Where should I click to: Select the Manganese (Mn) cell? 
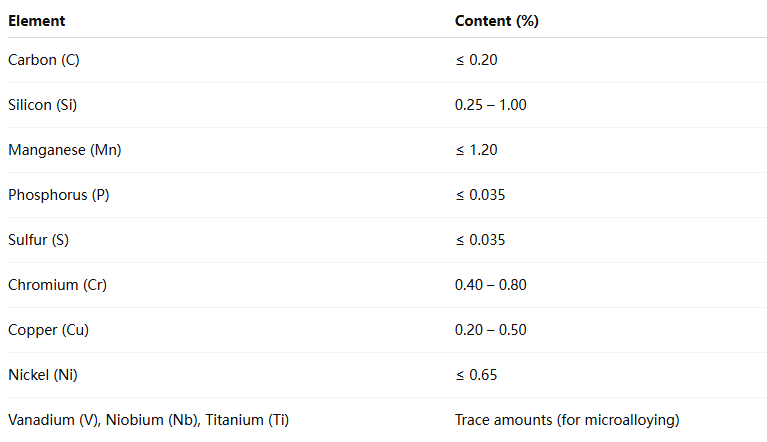[x=65, y=150]
